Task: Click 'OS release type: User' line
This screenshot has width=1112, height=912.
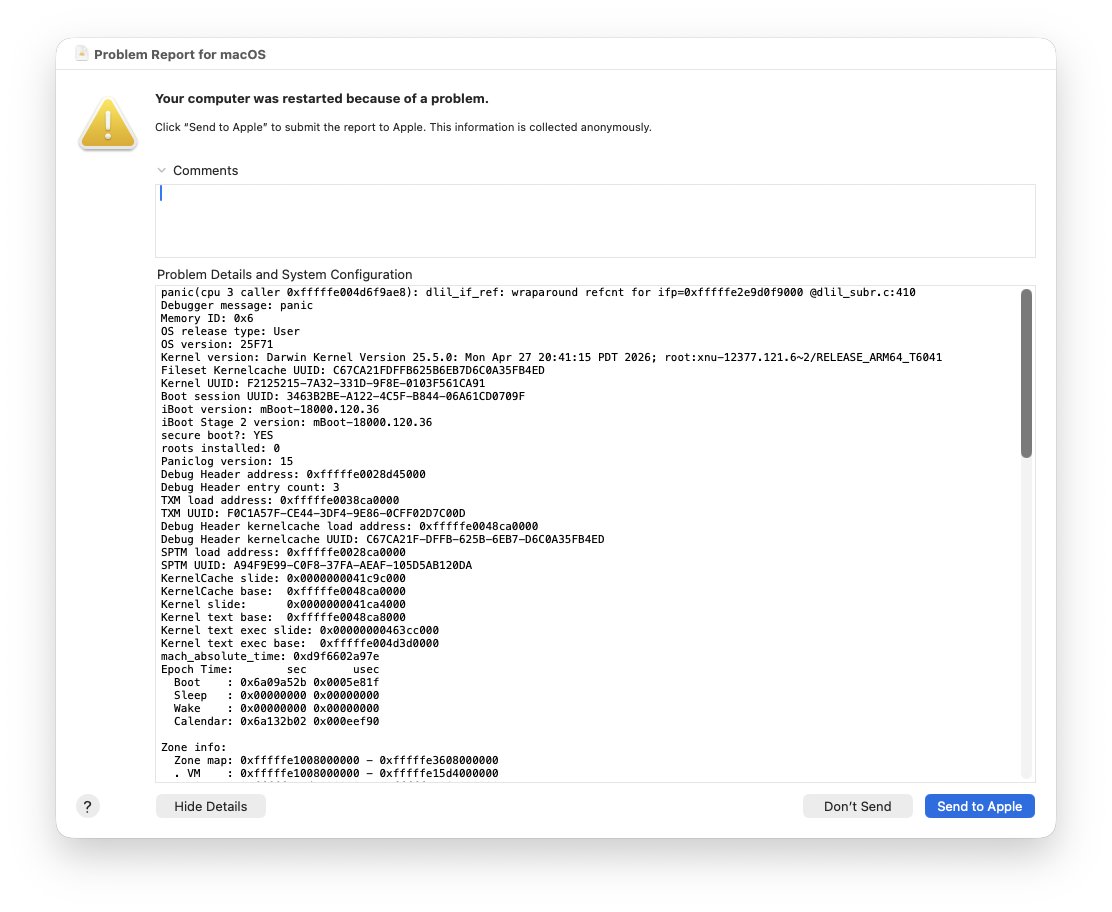Action: point(230,331)
